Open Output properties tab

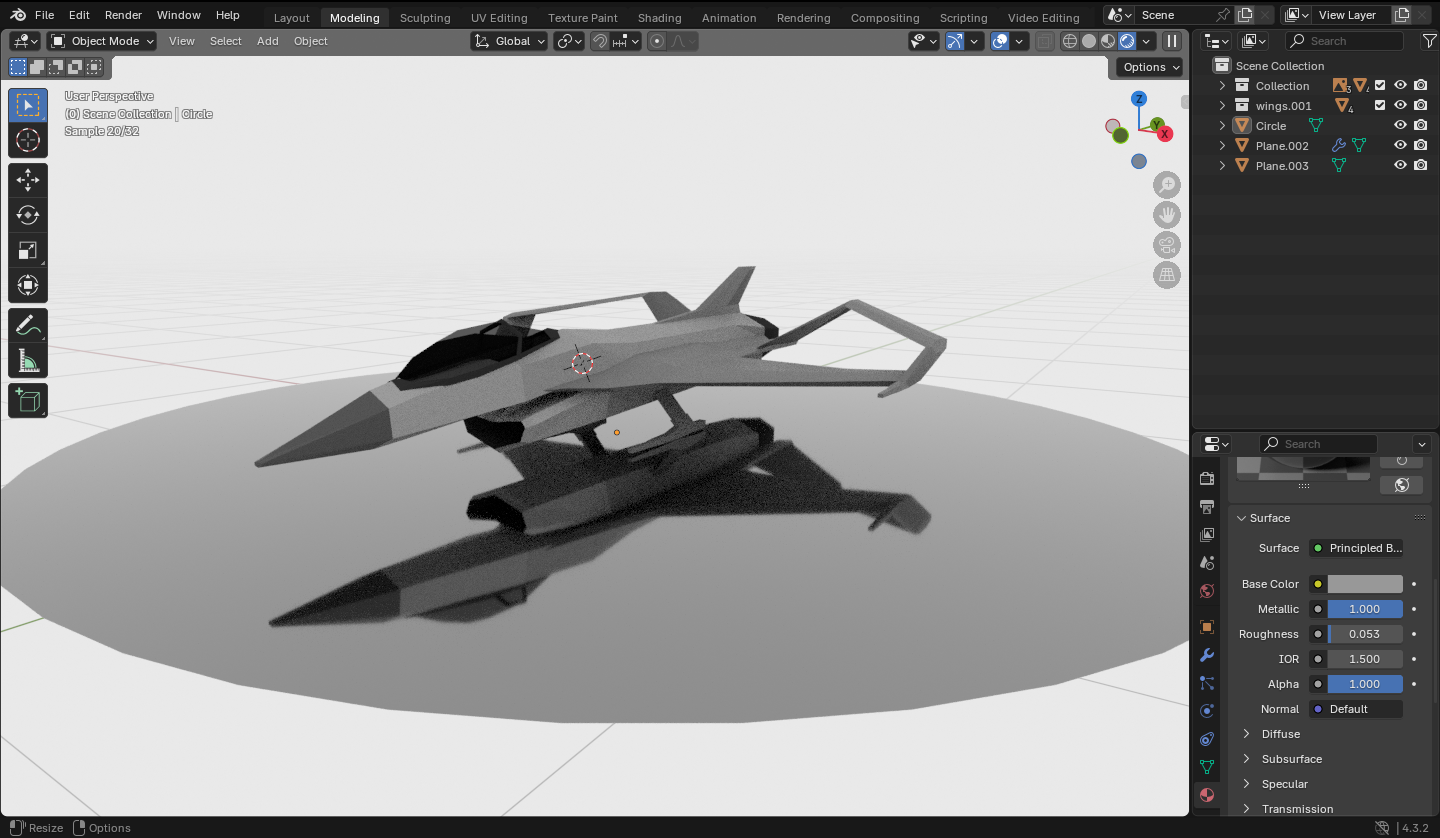[1207, 507]
